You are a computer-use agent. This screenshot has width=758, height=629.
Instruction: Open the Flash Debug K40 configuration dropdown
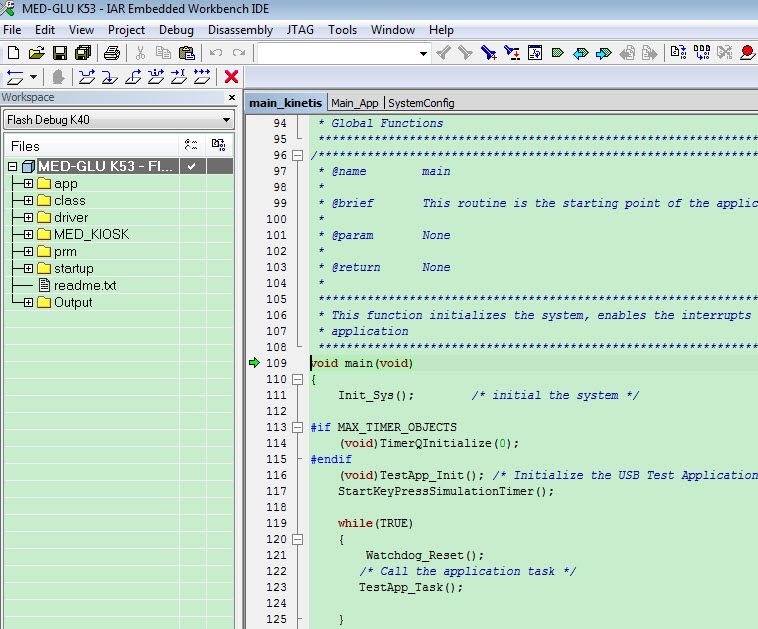[x=226, y=120]
